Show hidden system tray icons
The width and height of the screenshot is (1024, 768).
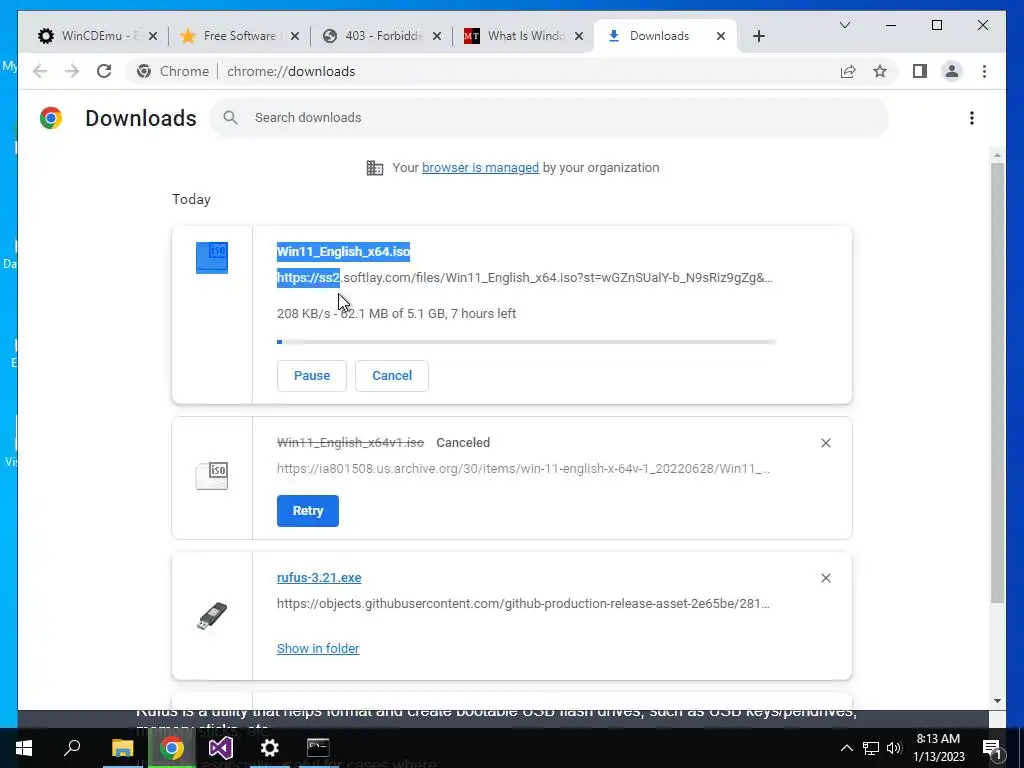(x=846, y=748)
